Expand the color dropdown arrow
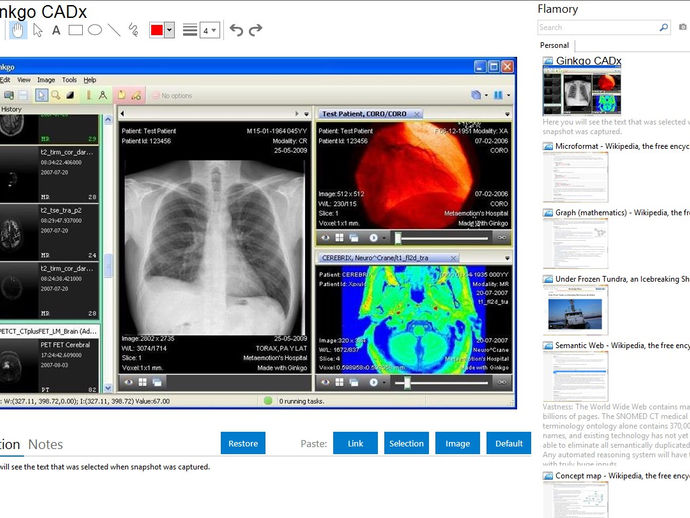 [169, 30]
